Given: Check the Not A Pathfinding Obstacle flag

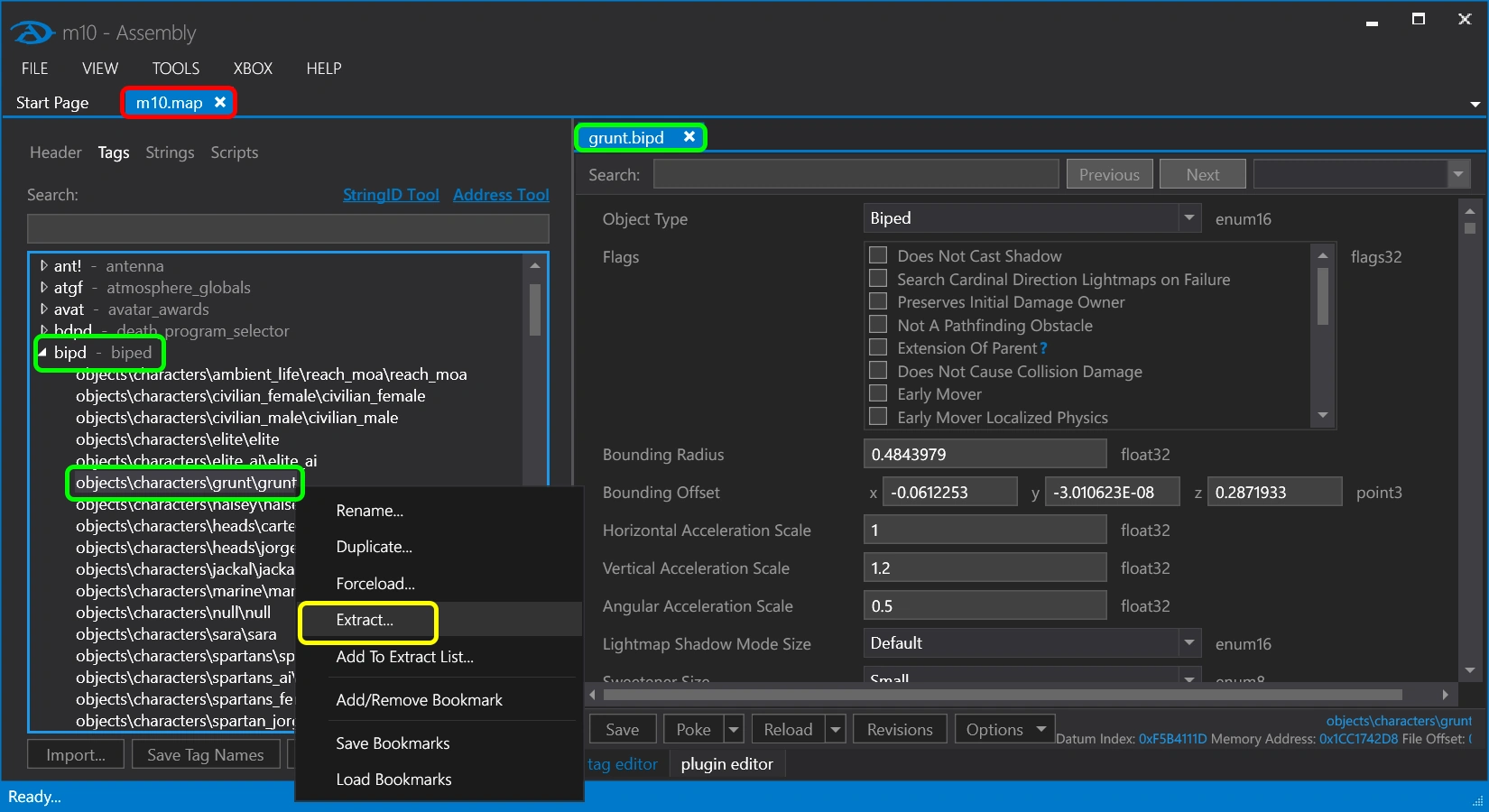Looking at the screenshot, I should click(x=877, y=325).
